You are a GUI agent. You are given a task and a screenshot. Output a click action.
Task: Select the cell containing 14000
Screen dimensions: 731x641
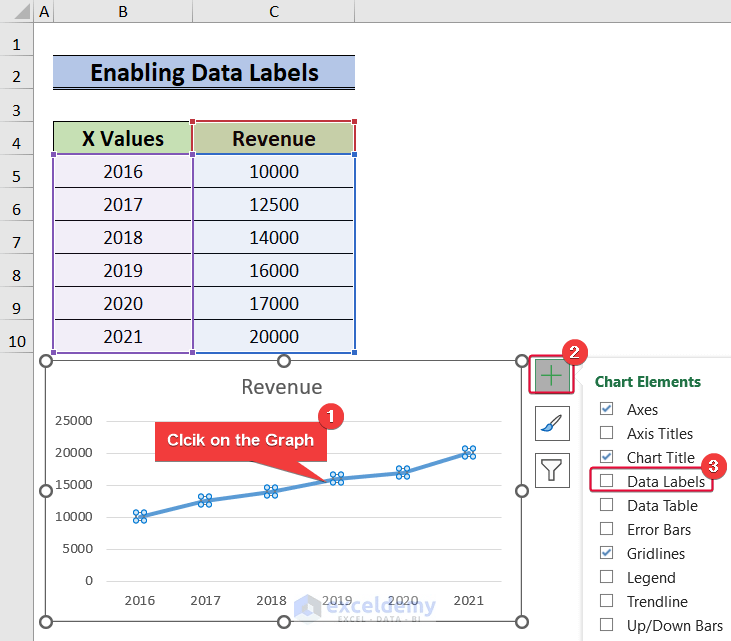click(x=274, y=237)
